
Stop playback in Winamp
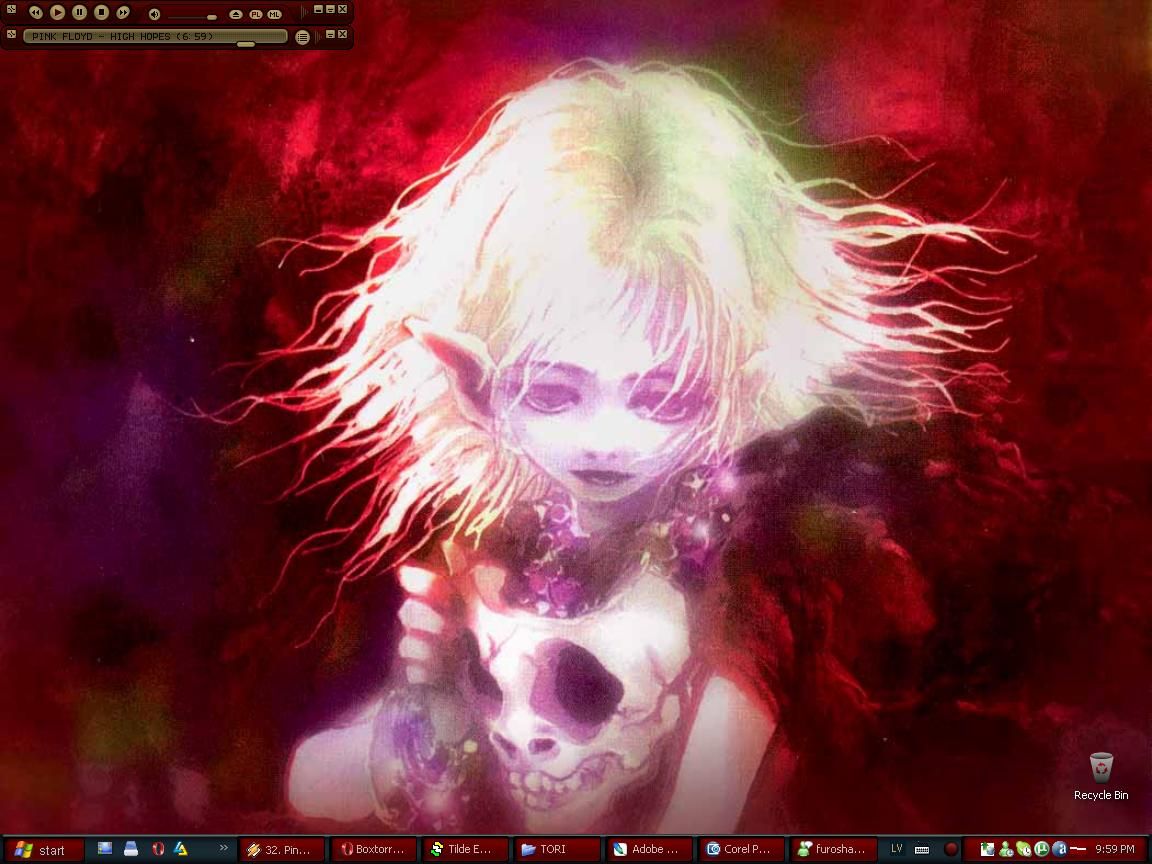pos(101,12)
